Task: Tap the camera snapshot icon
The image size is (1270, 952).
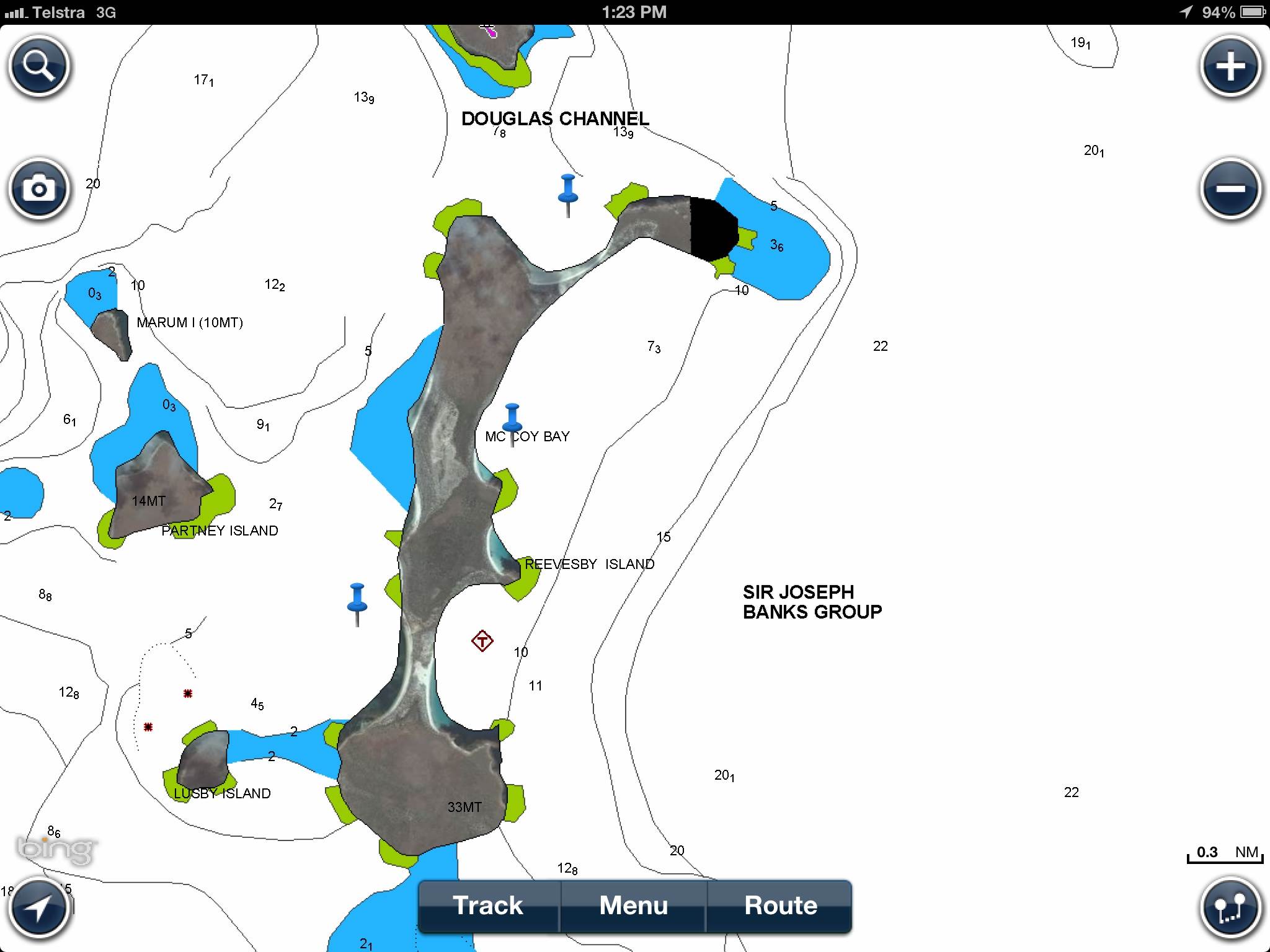Action: [39, 189]
